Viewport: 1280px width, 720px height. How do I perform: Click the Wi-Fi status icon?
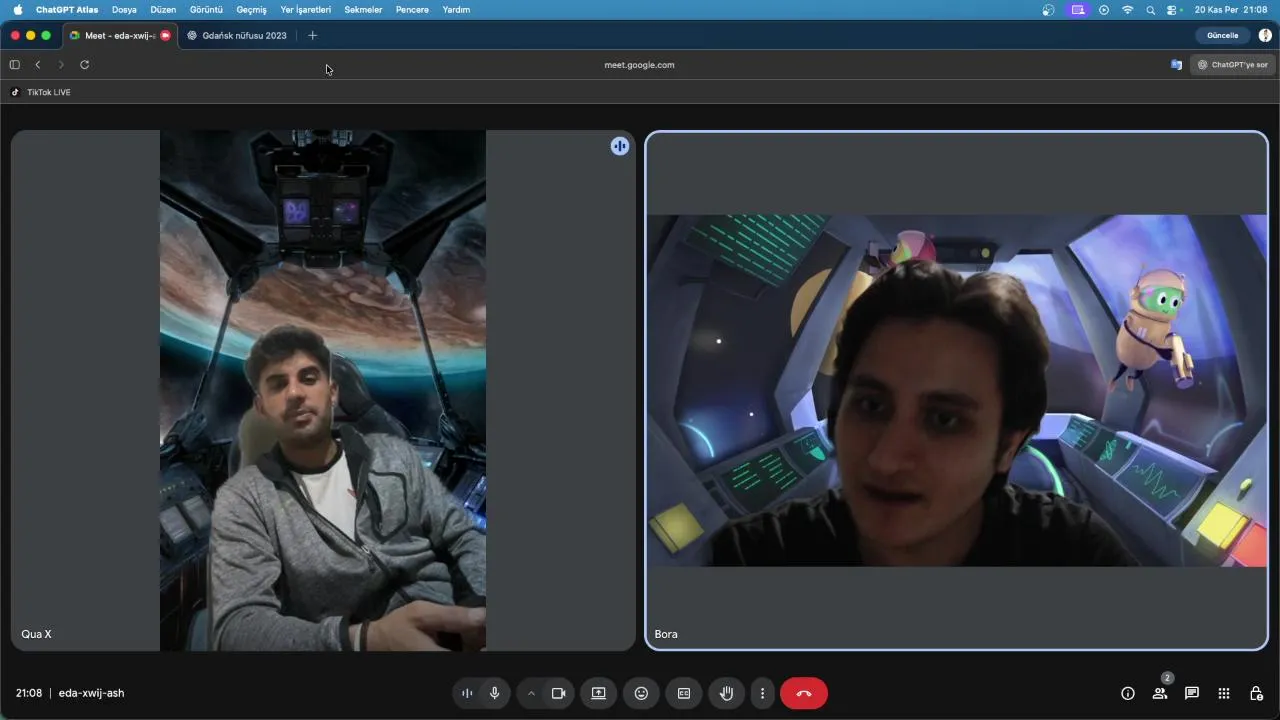point(1128,10)
